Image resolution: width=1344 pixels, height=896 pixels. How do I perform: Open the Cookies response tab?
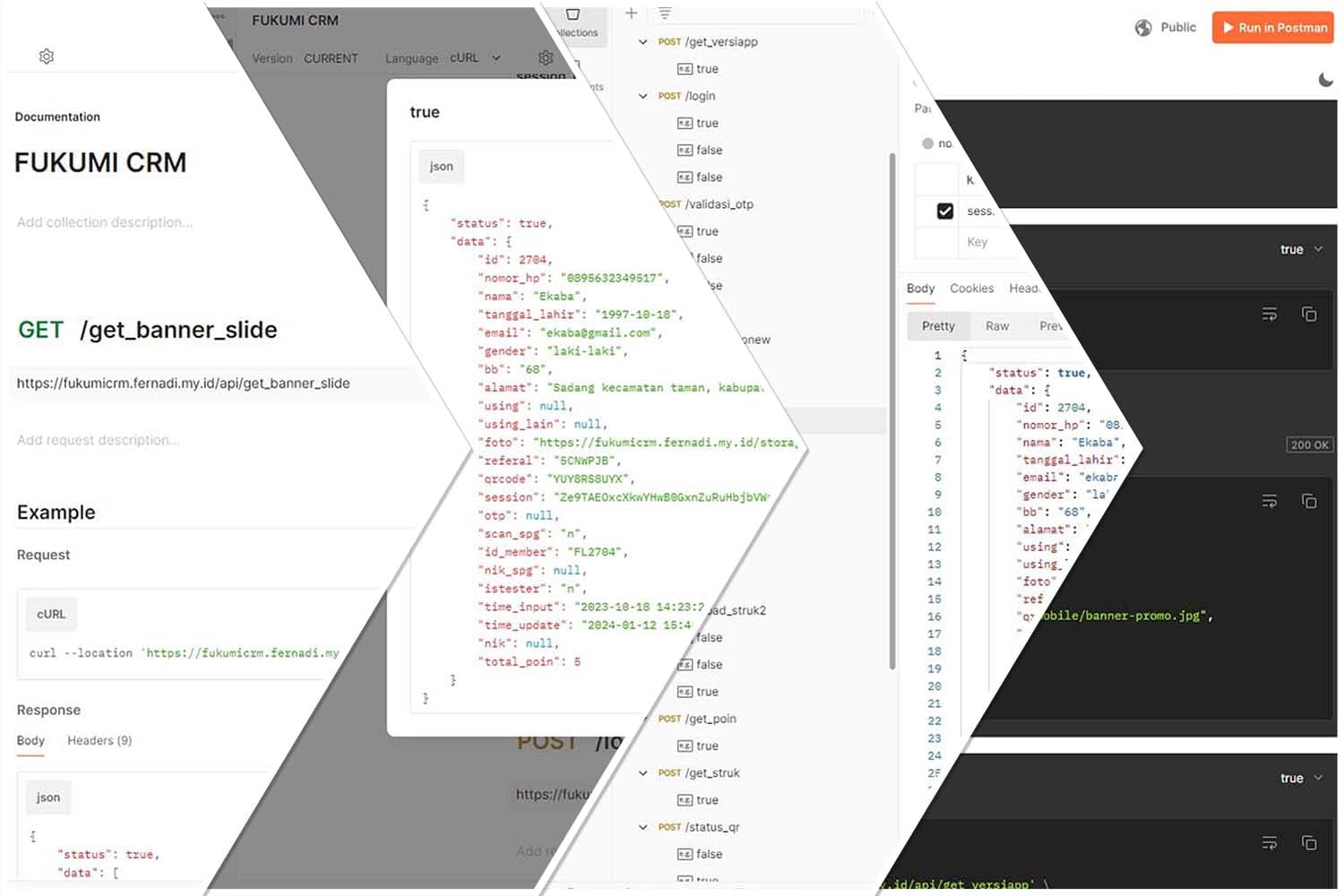(x=971, y=289)
